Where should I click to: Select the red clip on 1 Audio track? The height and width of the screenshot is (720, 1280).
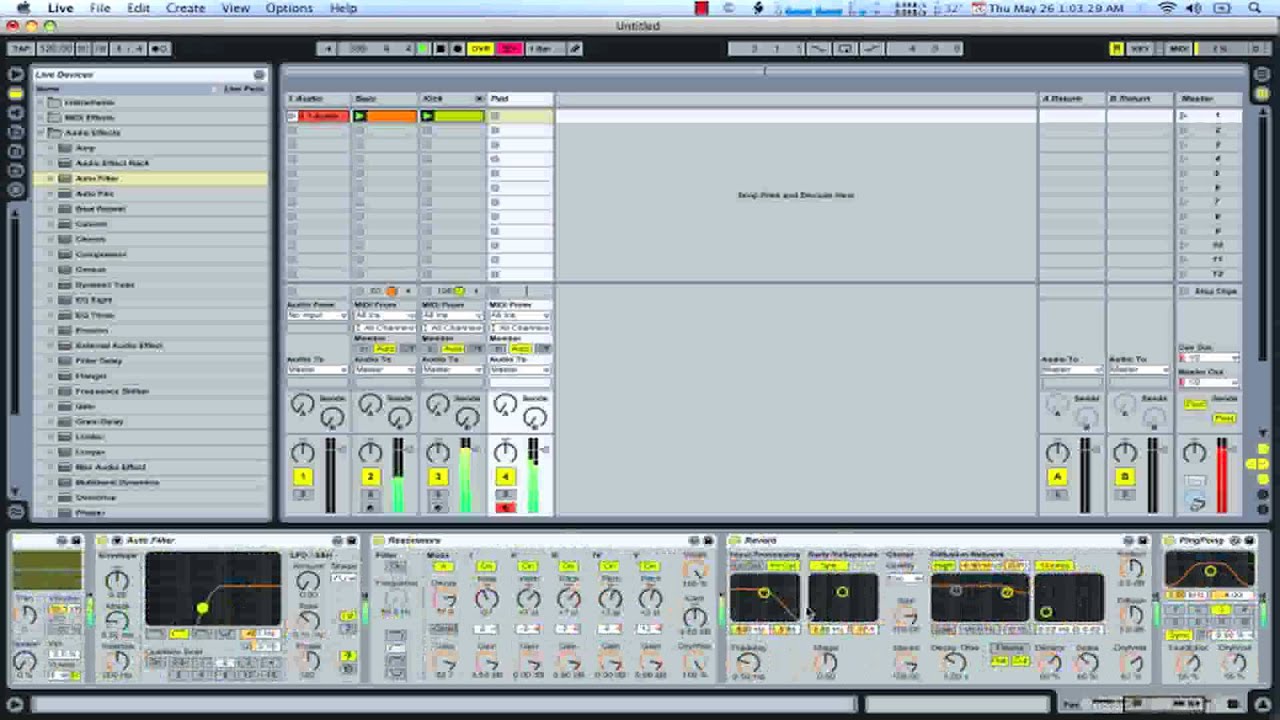click(x=323, y=116)
